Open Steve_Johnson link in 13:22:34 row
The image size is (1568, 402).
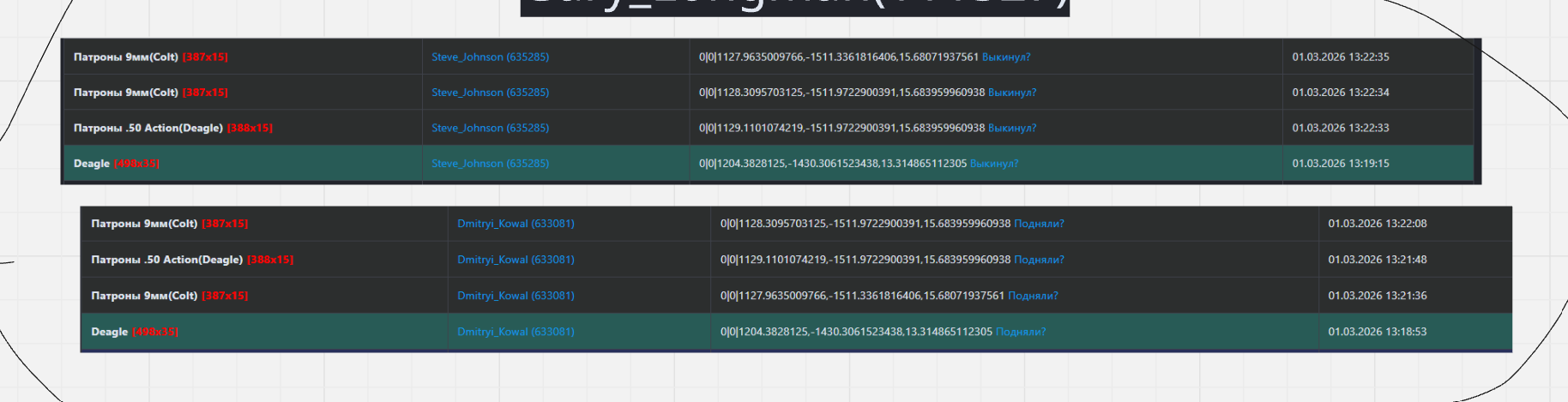[x=490, y=93]
